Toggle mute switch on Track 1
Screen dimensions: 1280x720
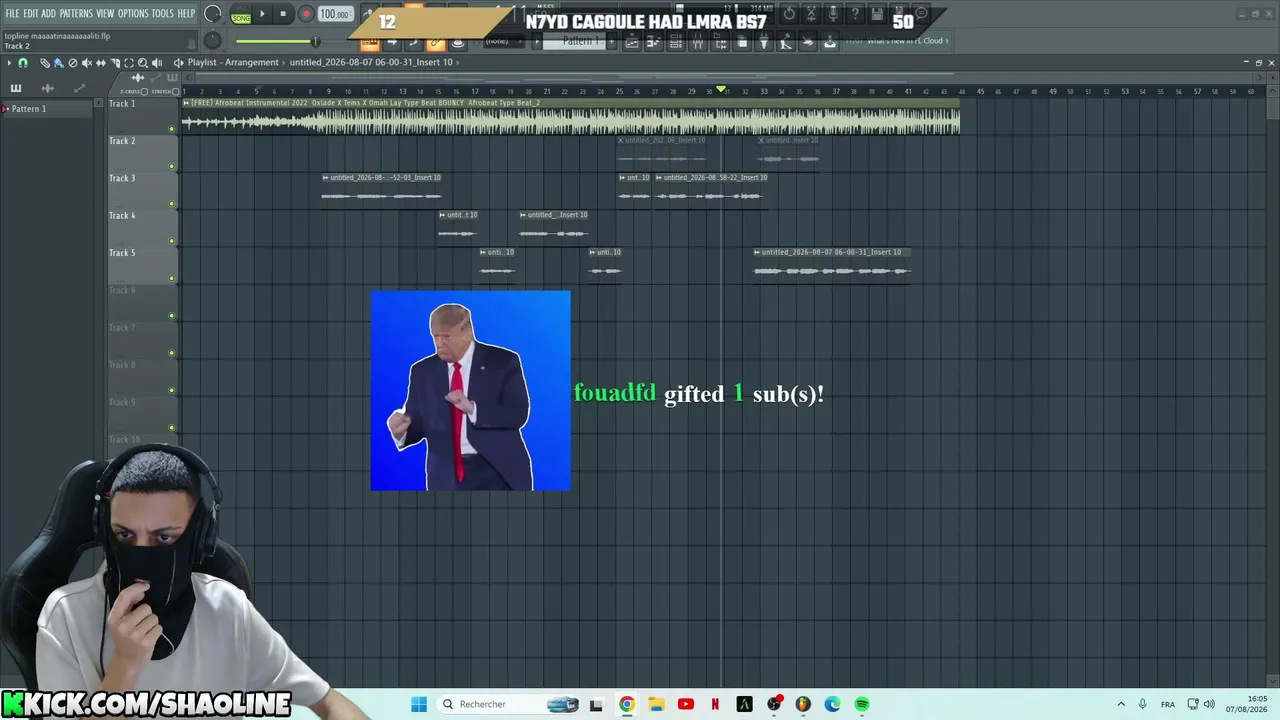click(x=172, y=129)
